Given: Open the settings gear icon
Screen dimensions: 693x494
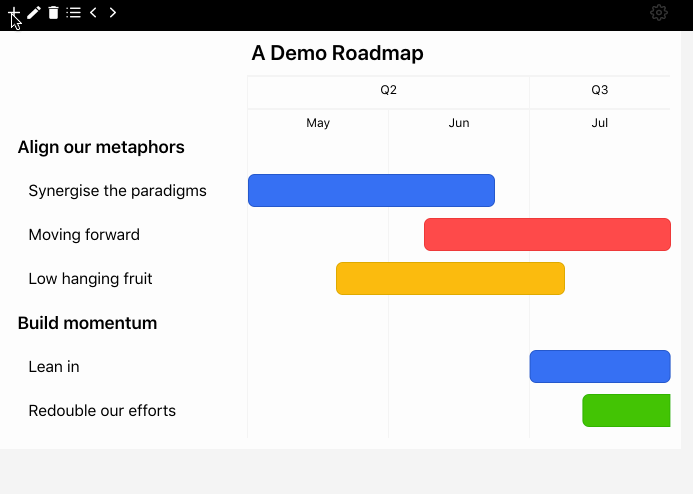Looking at the screenshot, I should click(x=659, y=13).
